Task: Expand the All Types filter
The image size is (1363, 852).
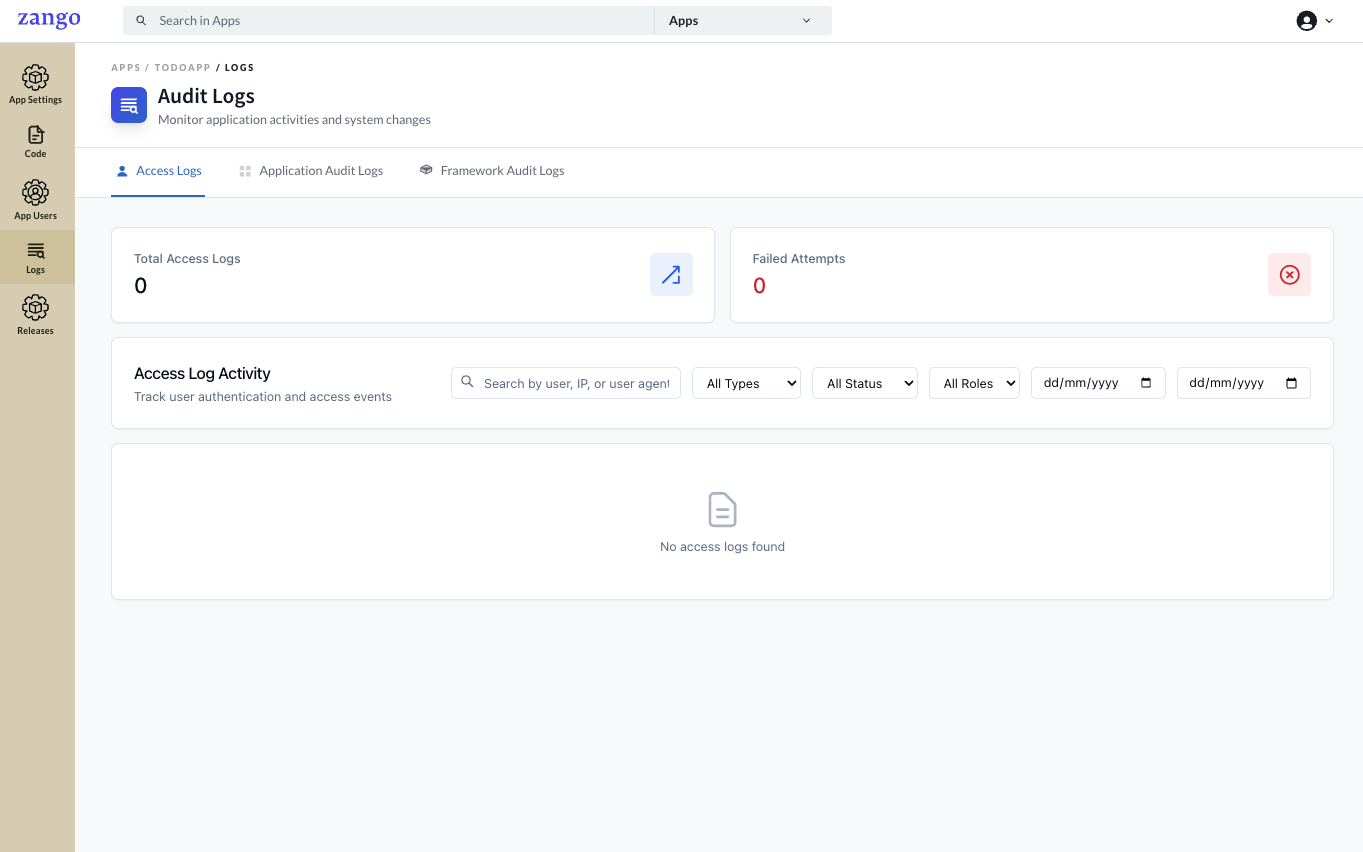Action: [x=746, y=383]
